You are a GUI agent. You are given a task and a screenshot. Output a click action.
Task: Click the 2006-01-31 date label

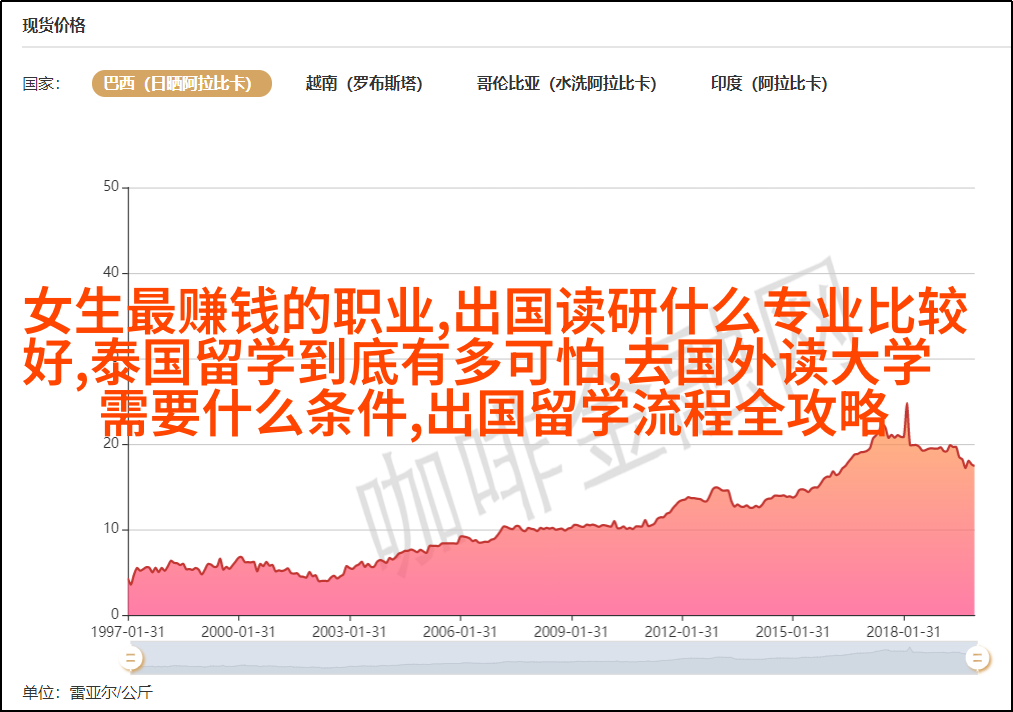pos(460,632)
